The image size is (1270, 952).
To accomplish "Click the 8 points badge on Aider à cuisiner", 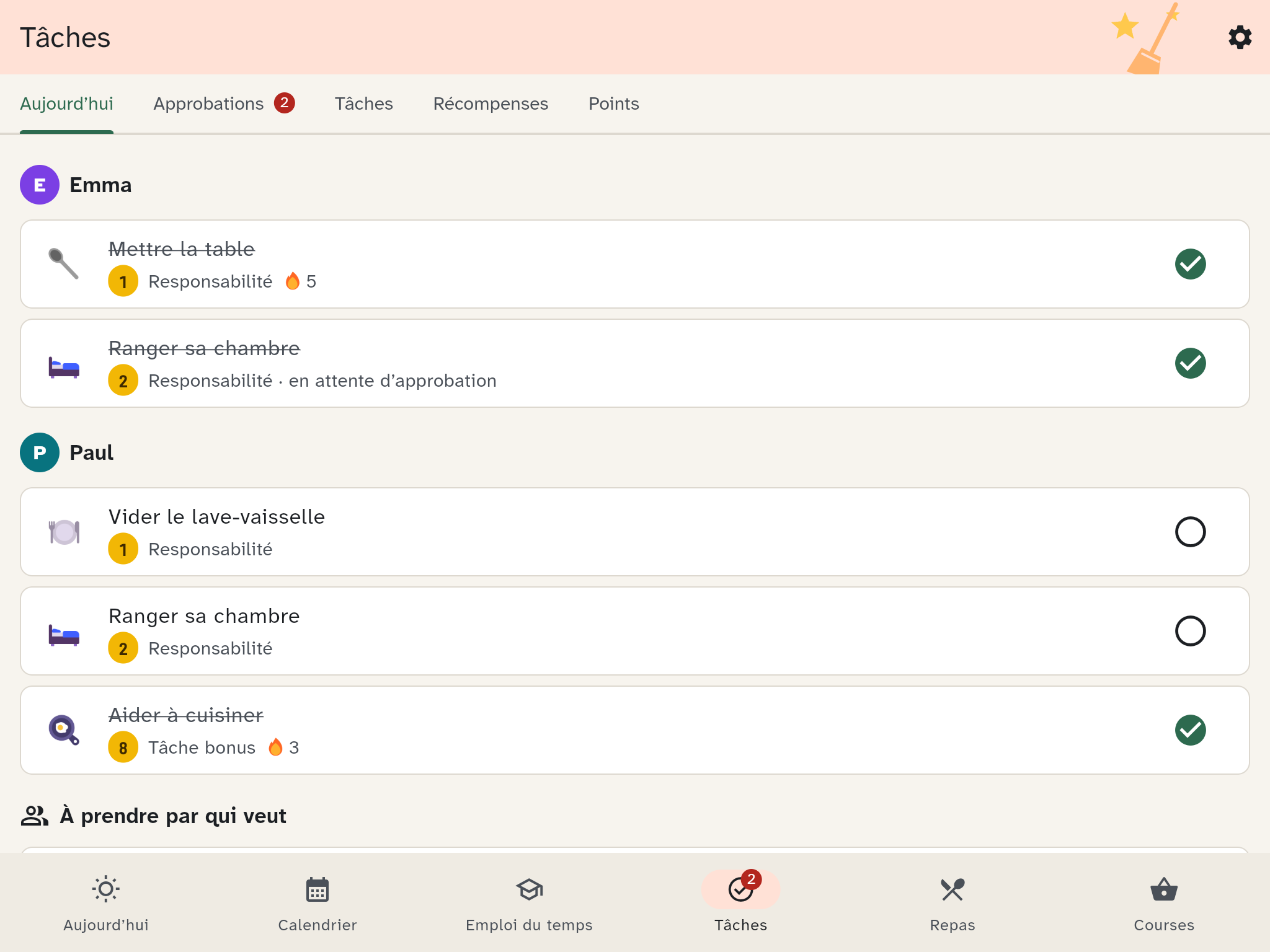I will tap(123, 747).
